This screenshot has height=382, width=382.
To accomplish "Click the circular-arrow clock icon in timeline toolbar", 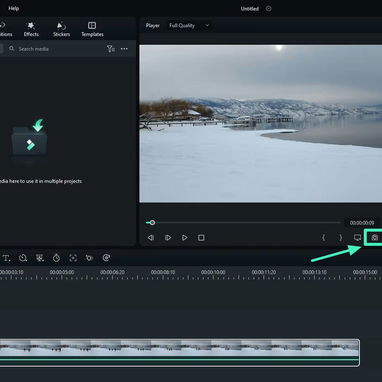I will [23, 258].
